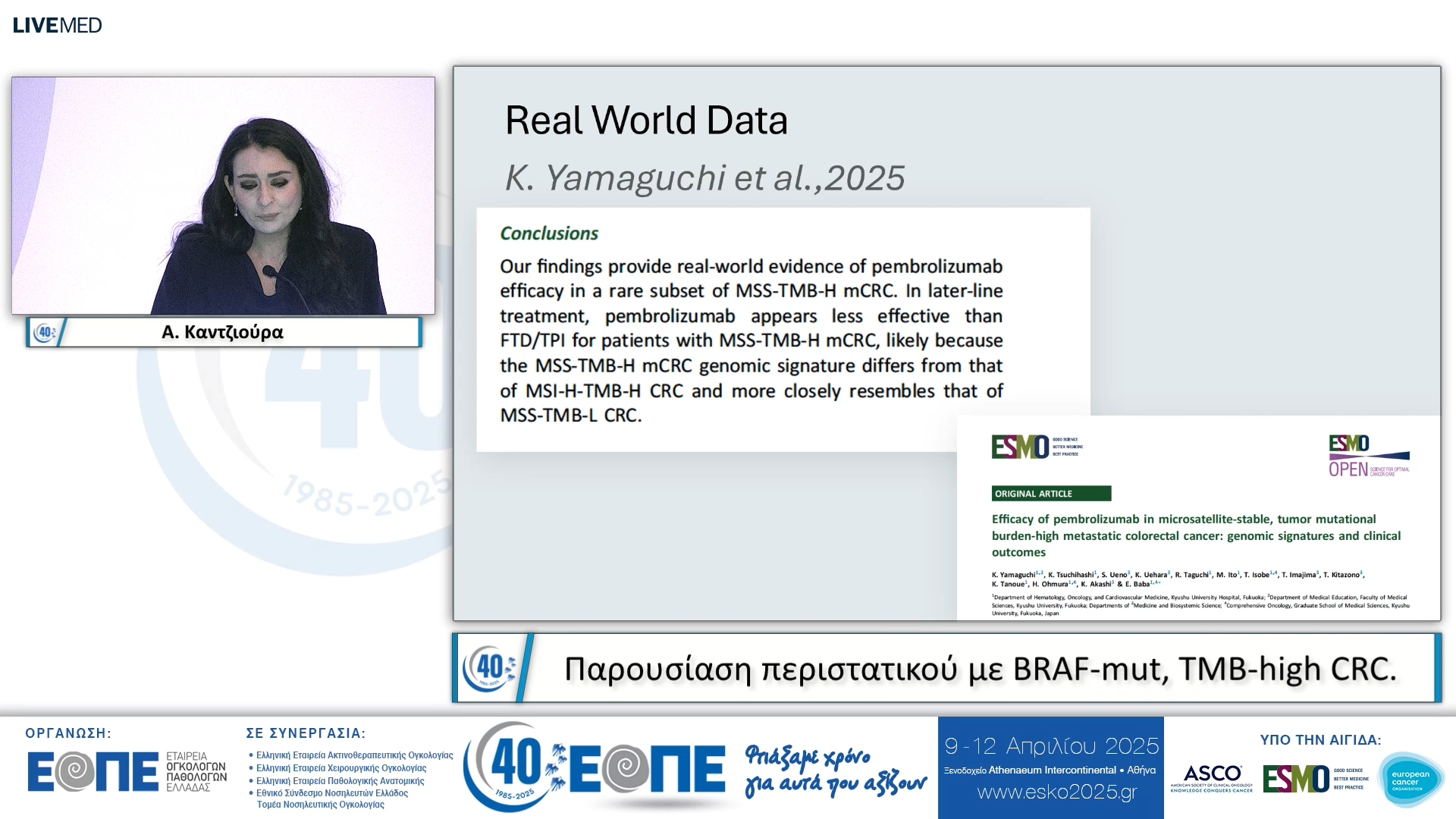1456x819 pixels.
Task: Click the presentation title banner about BRAF-mut
Action: coord(979,669)
